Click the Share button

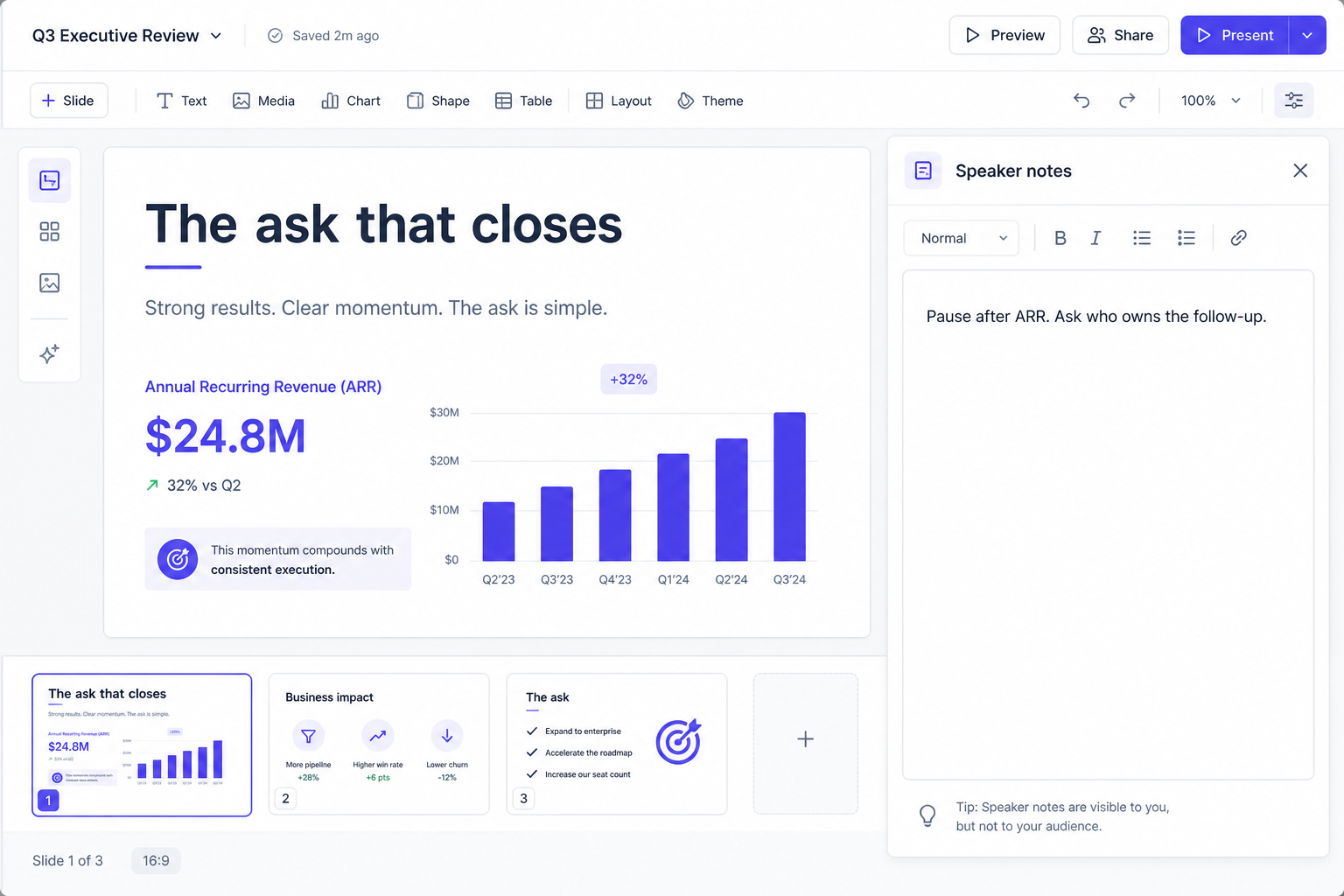coord(1120,36)
